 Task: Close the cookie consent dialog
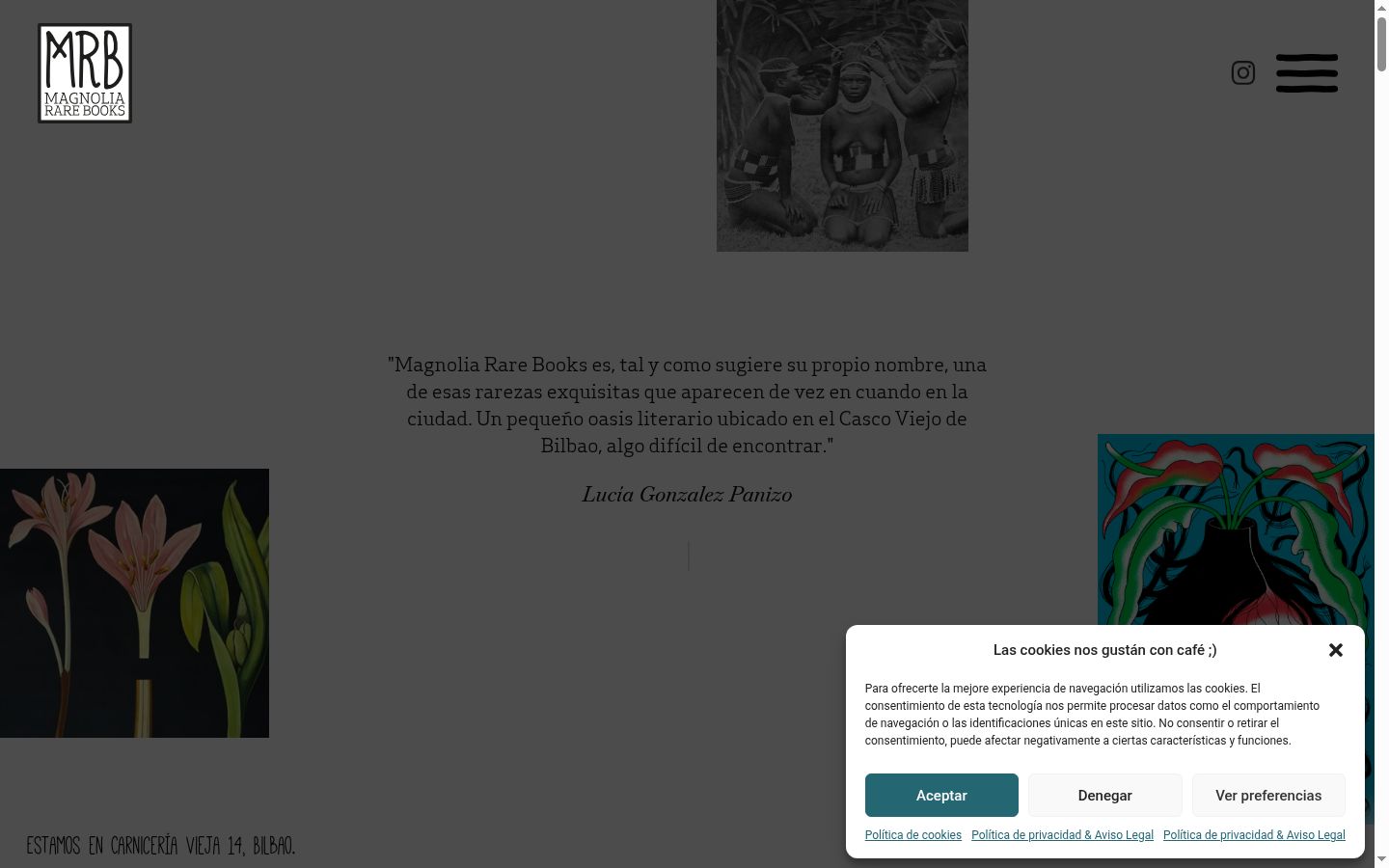click(1336, 650)
